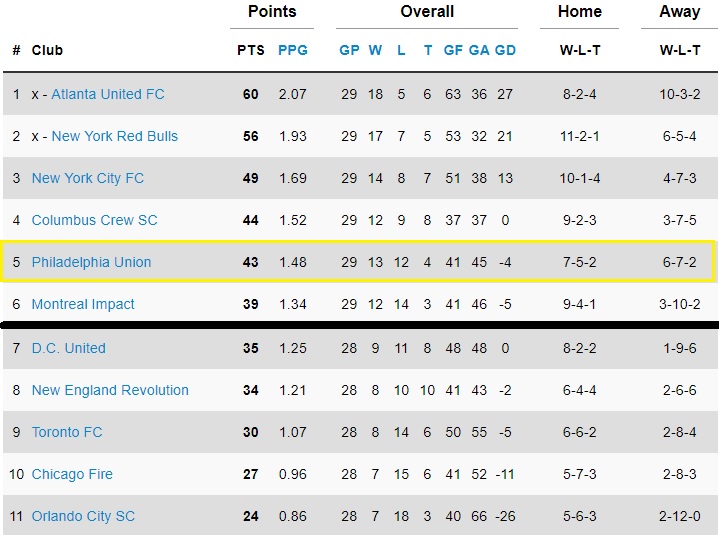Sort standings by L column header

(x=401, y=50)
